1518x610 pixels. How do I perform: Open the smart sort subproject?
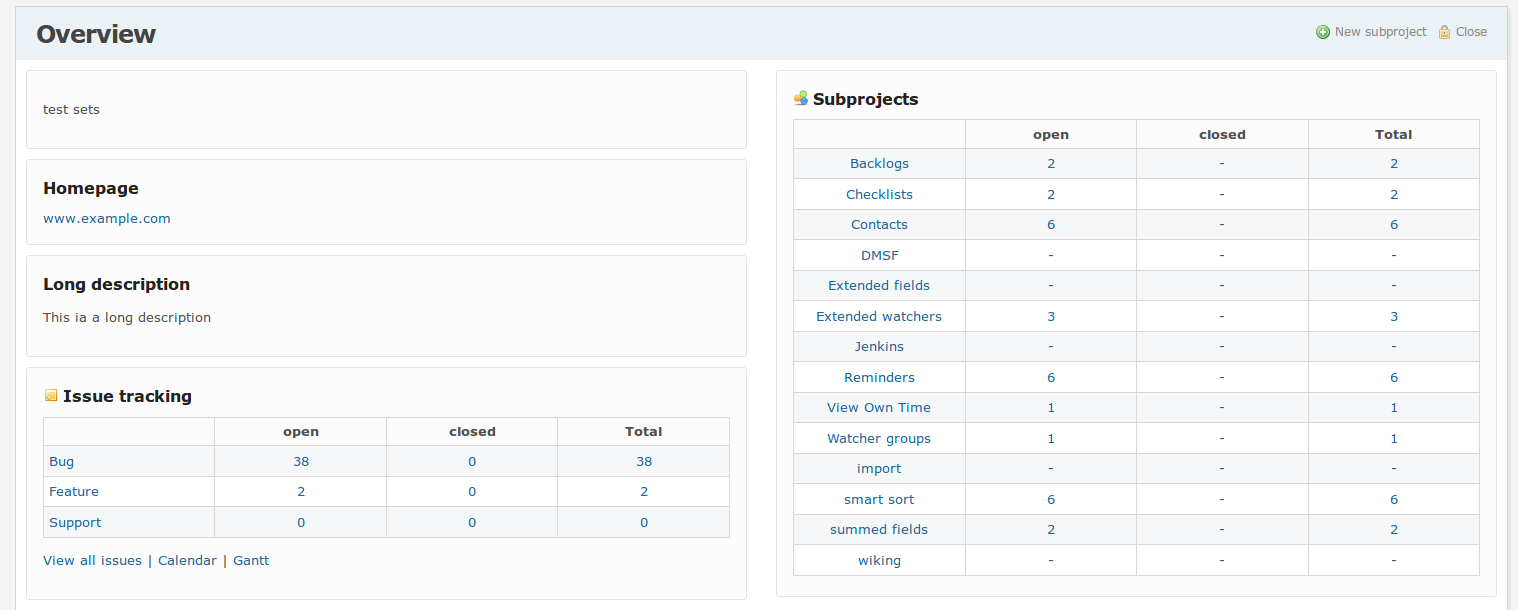click(879, 499)
